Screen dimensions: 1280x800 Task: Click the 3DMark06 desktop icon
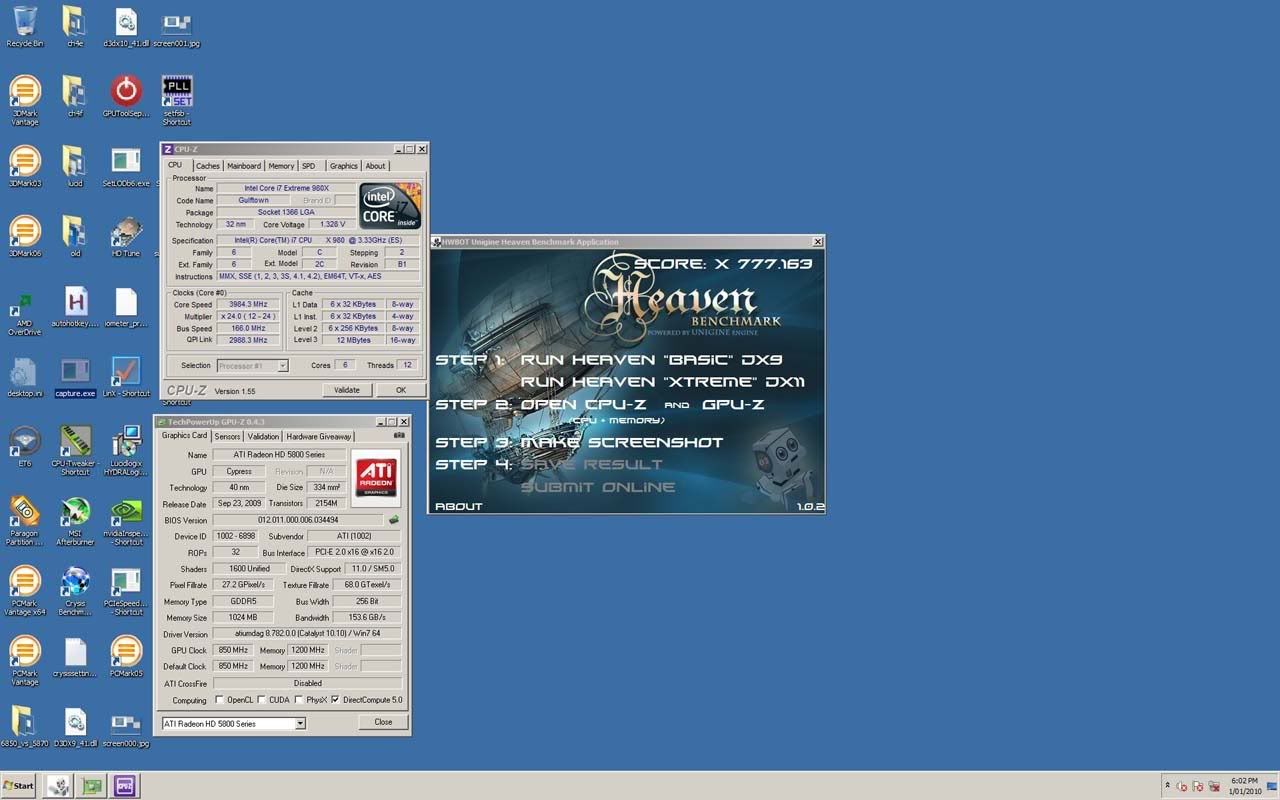tap(25, 232)
